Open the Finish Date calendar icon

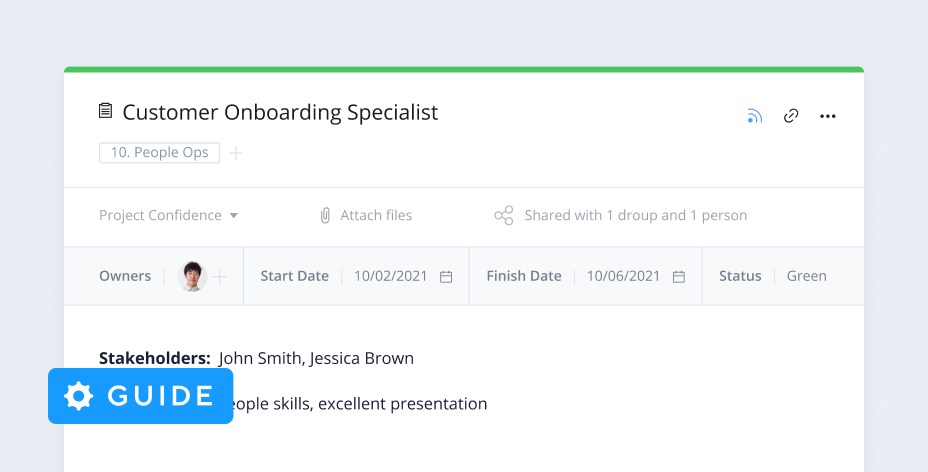679,276
